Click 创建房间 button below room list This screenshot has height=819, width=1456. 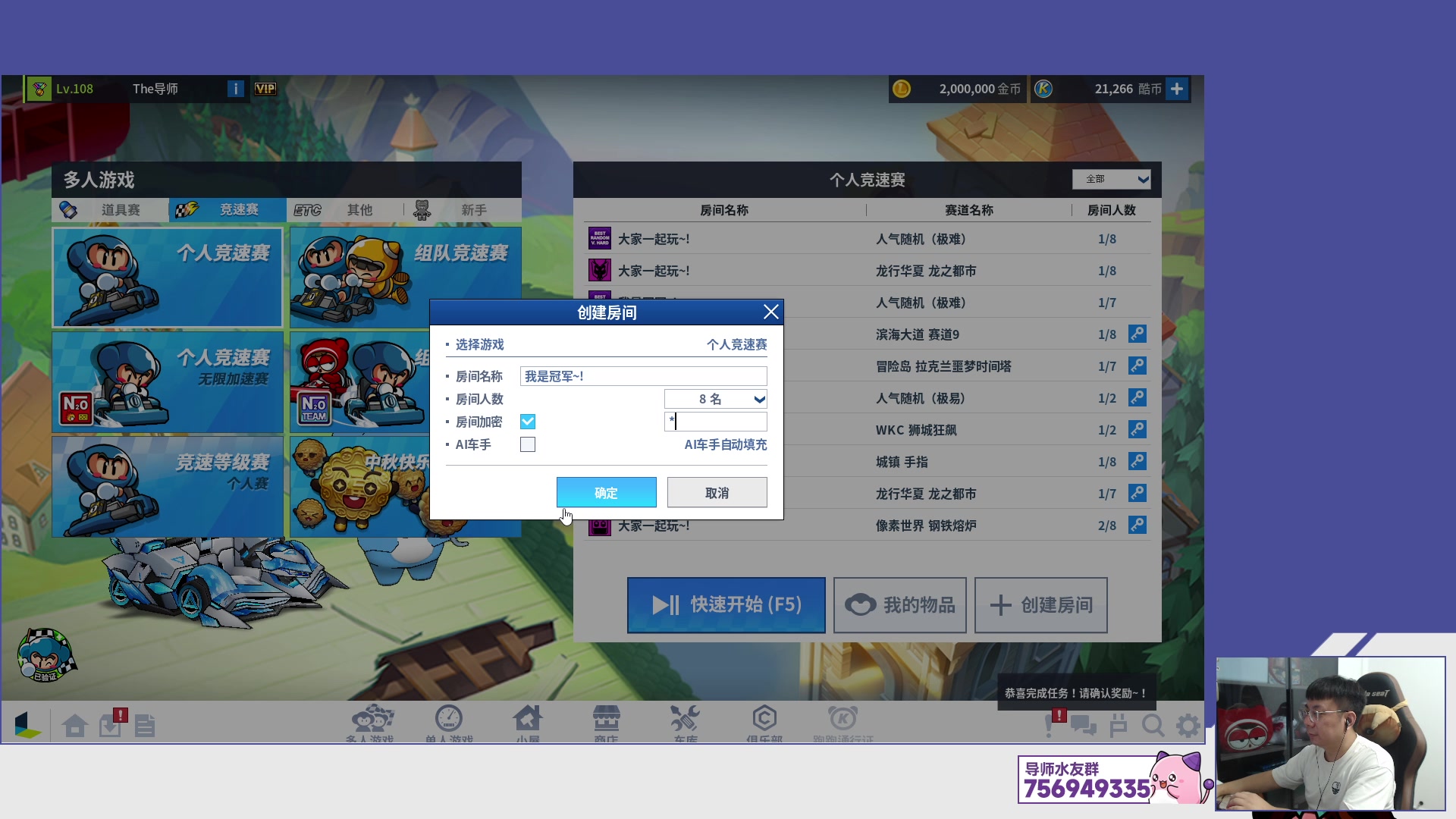coord(1041,605)
